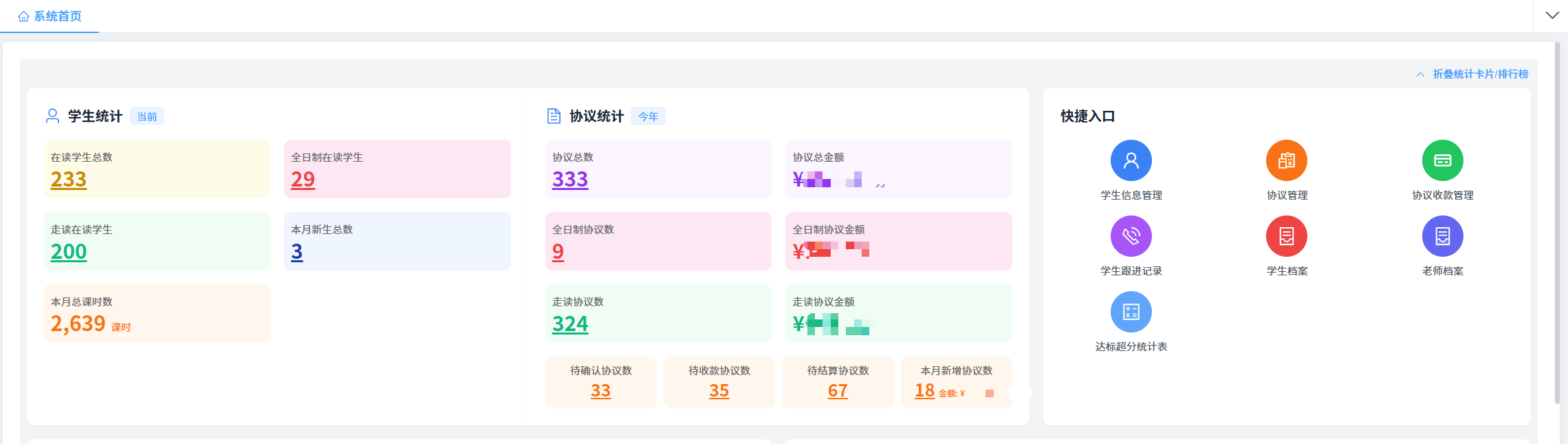This screenshot has width=1568, height=444.
Task: Open 待结算协议数 value 67
Action: tap(838, 391)
